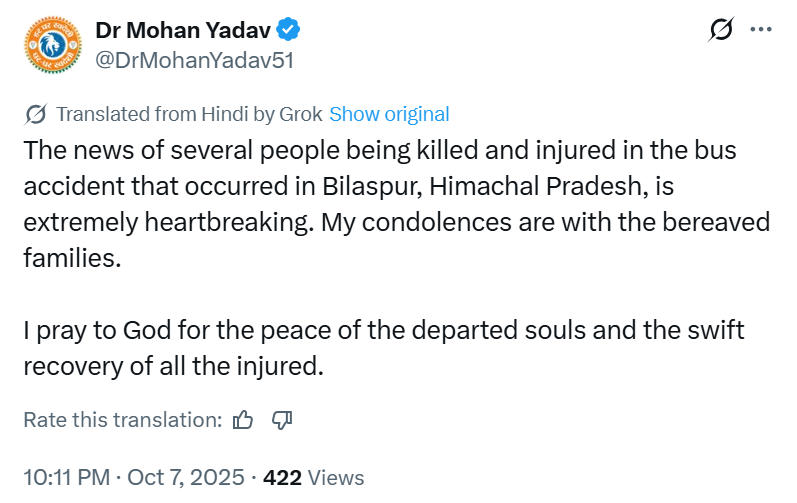Click the prayer for departed souls paragraph
This screenshot has height=503, width=797.
pos(384,347)
